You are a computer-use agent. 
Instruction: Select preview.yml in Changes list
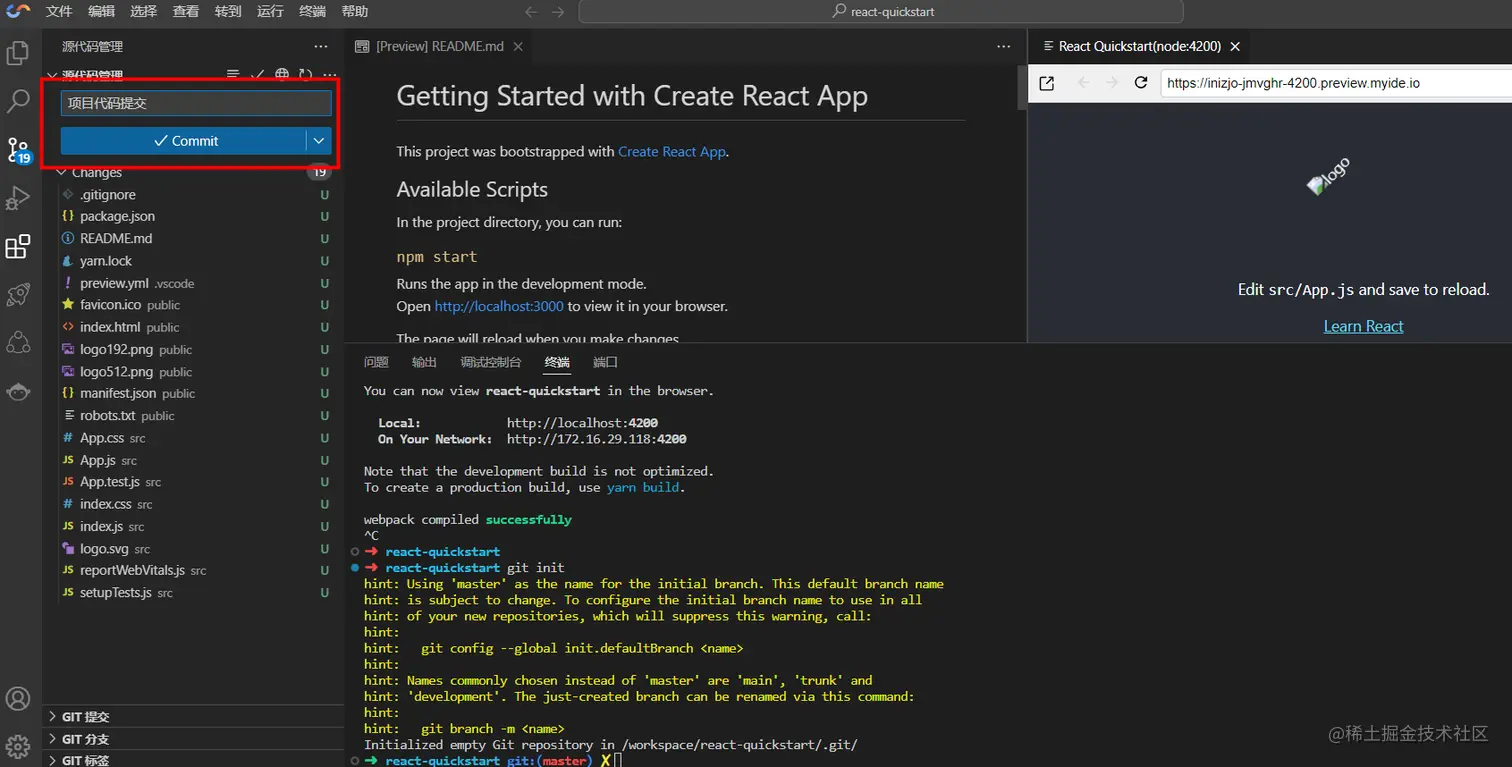[x=194, y=283]
